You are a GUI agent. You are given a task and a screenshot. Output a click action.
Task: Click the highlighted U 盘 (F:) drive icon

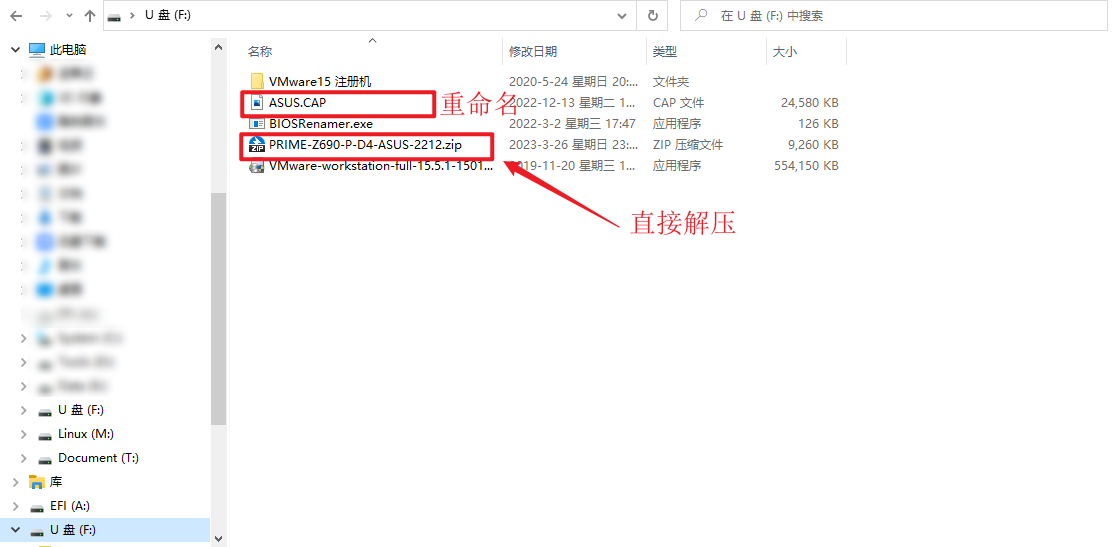pos(36,531)
